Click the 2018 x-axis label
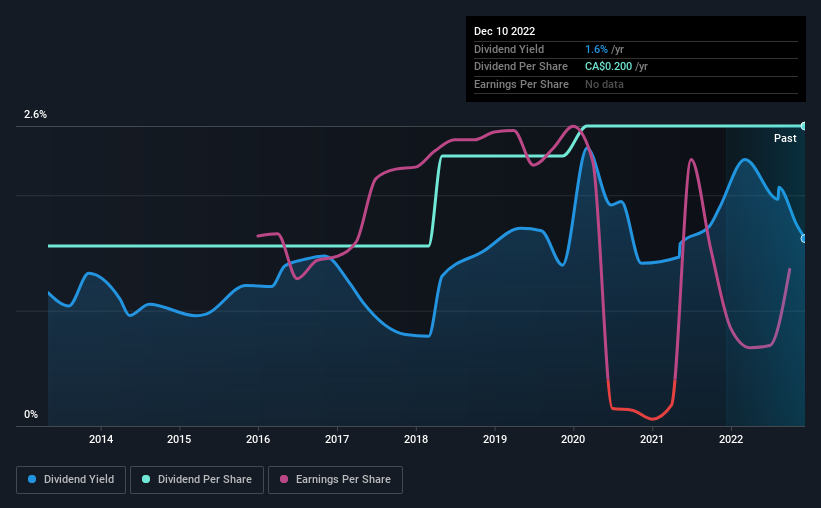The width and height of the screenshot is (821, 508). point(416,439)
